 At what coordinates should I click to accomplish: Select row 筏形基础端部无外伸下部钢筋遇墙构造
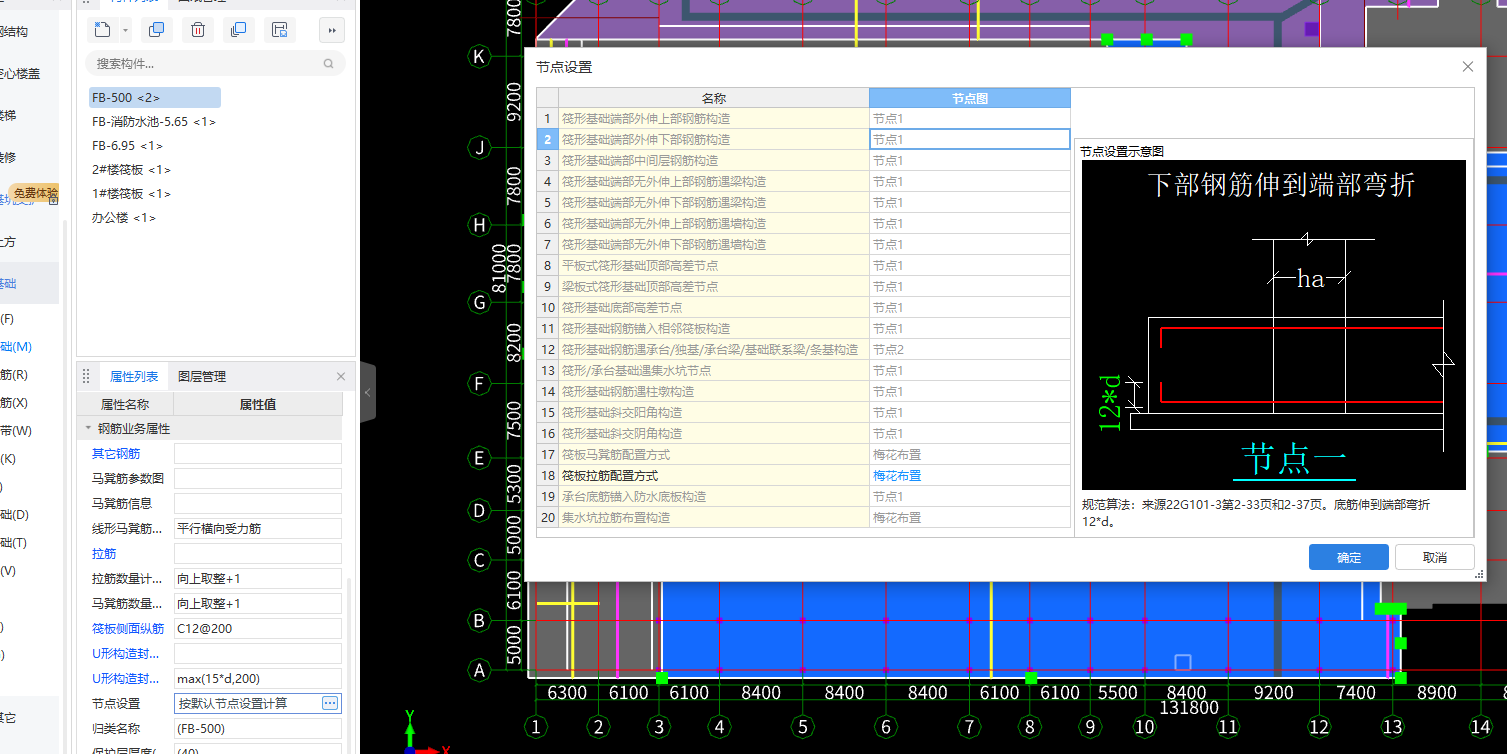714,244
